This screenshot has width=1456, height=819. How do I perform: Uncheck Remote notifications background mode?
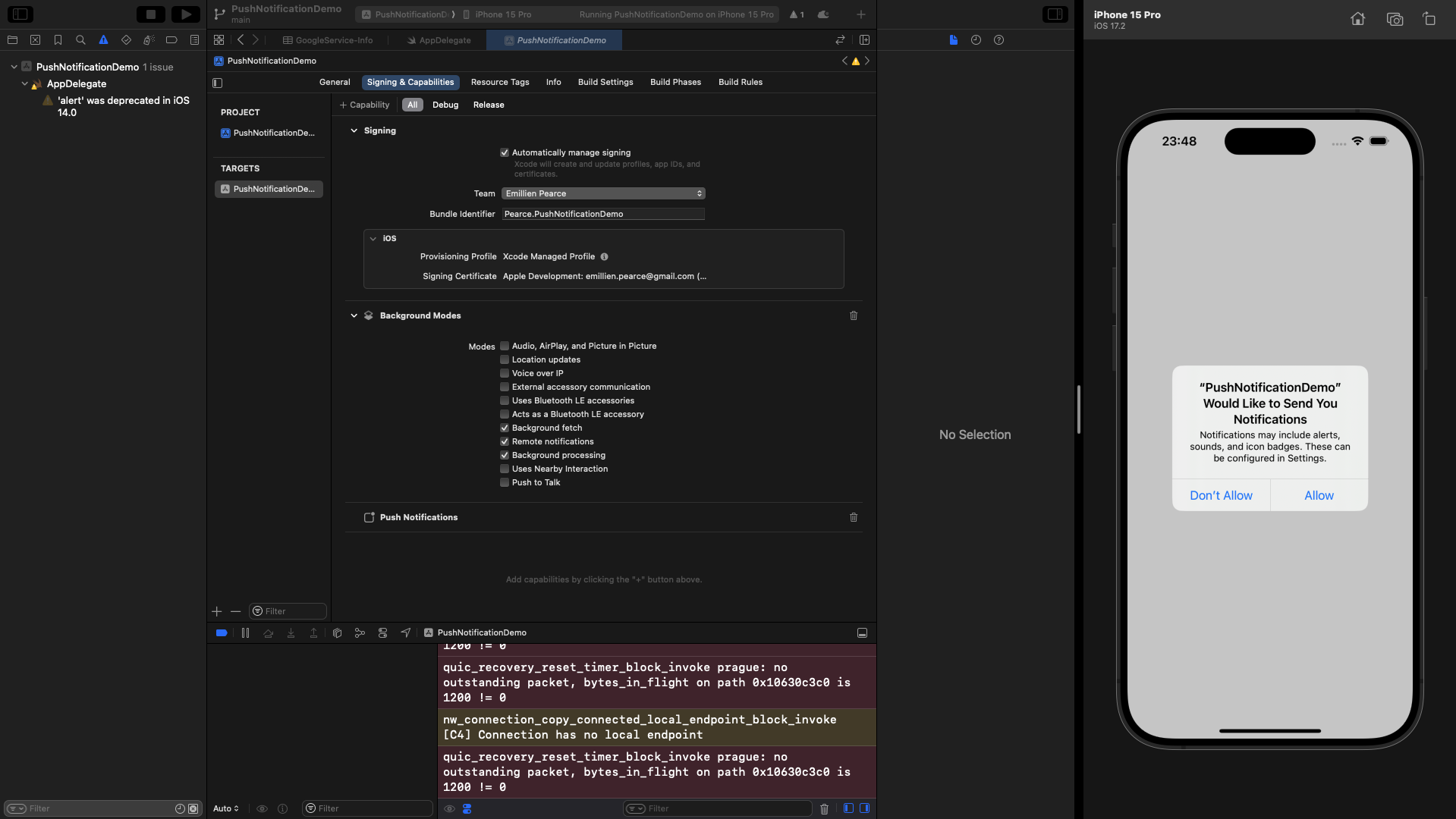(x=505, y=441)
